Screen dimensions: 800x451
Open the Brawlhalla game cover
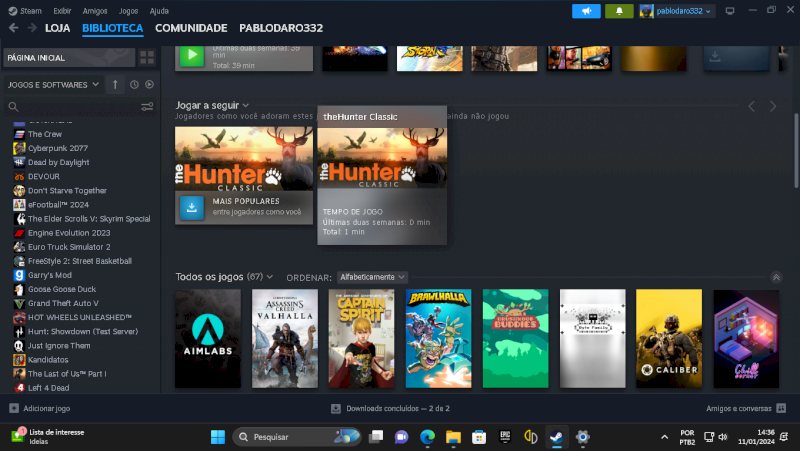(x=438, y=339)
